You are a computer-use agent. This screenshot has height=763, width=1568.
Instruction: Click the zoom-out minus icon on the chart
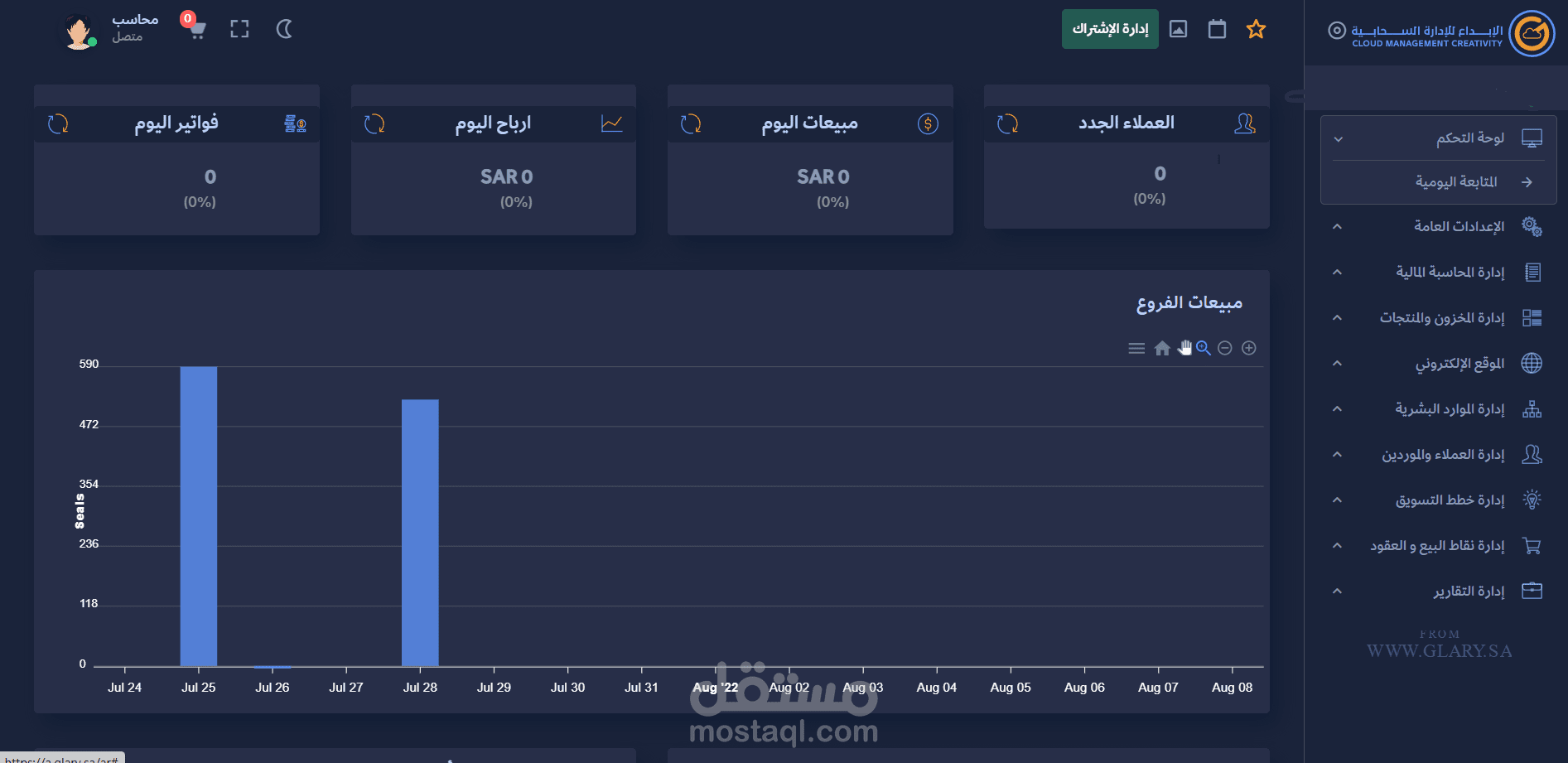tap(1225, 348)
